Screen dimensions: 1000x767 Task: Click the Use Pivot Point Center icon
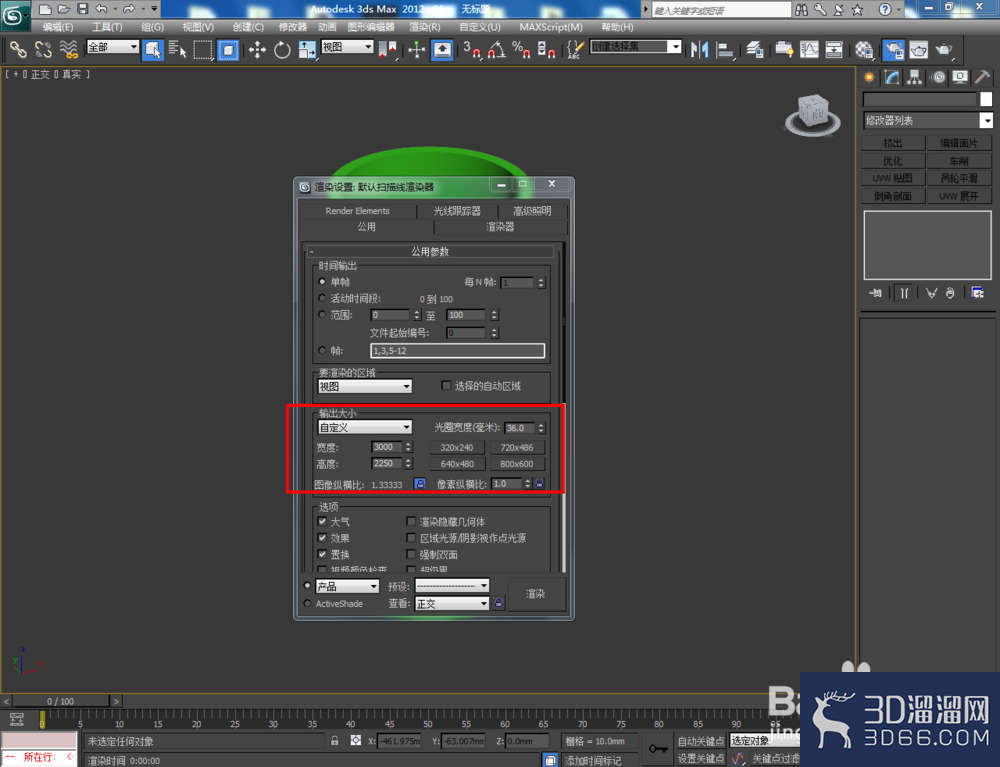pos(387,50)
